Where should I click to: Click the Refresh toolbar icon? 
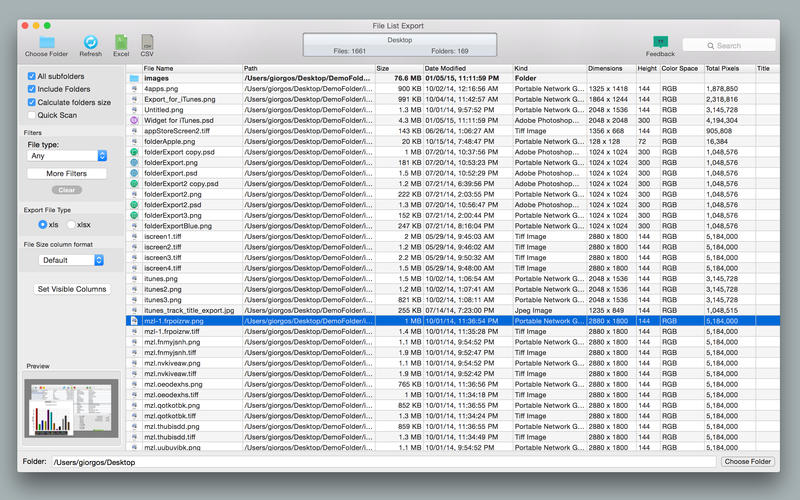point(91,41)
